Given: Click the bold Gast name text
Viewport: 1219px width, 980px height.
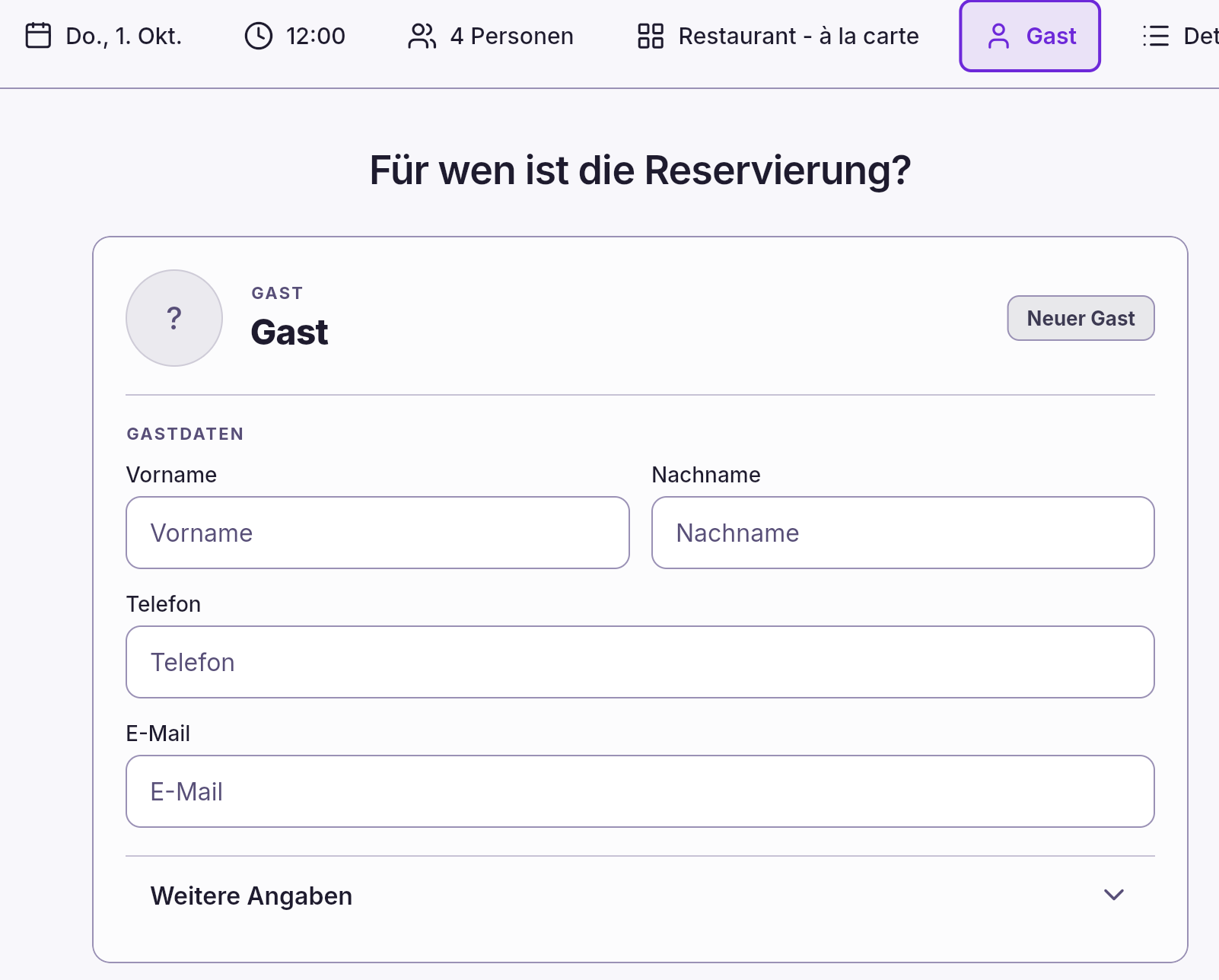Looking at the screenshot, I should 289,332.
